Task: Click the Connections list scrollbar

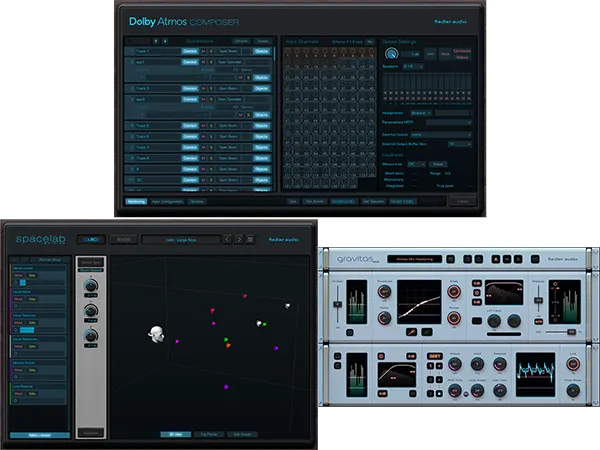Action: (x=274, y=53)
